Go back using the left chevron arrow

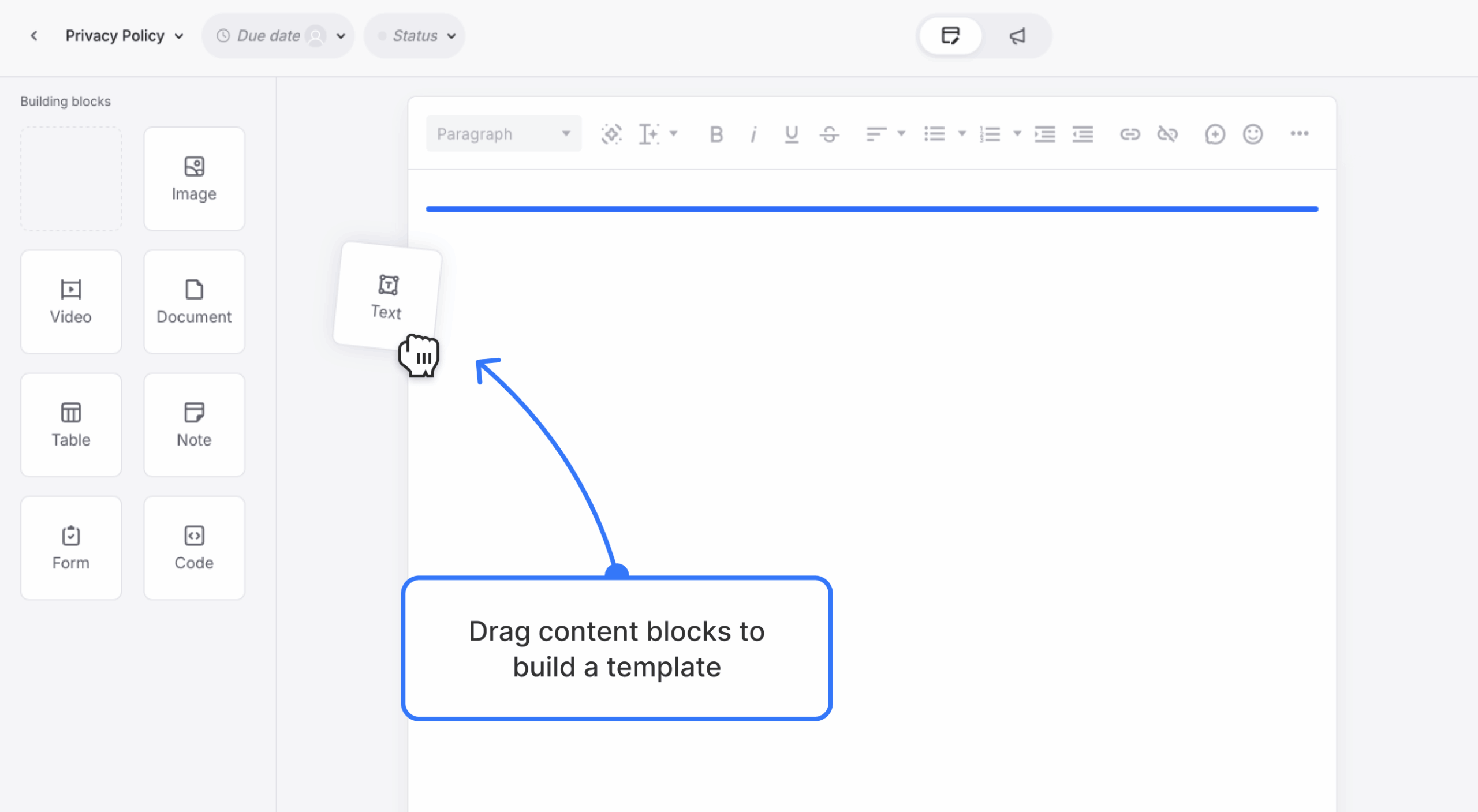pyautogui.click(x=34, y=36)
